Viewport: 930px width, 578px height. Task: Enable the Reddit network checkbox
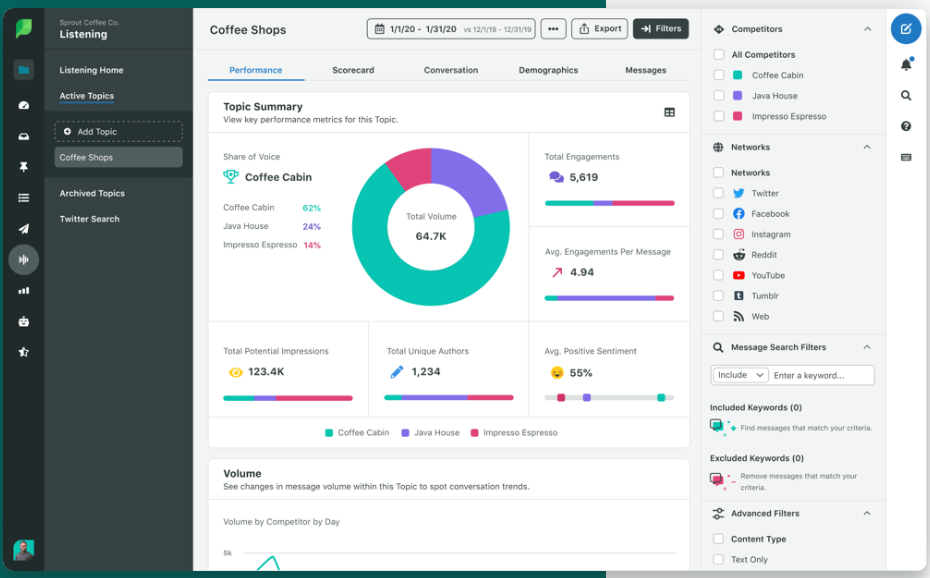(x=718, y=255)
